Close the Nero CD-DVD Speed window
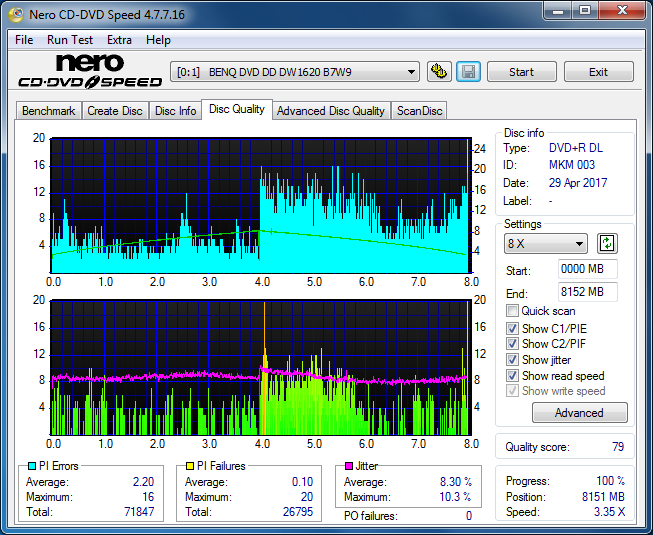 click(622, 10)
